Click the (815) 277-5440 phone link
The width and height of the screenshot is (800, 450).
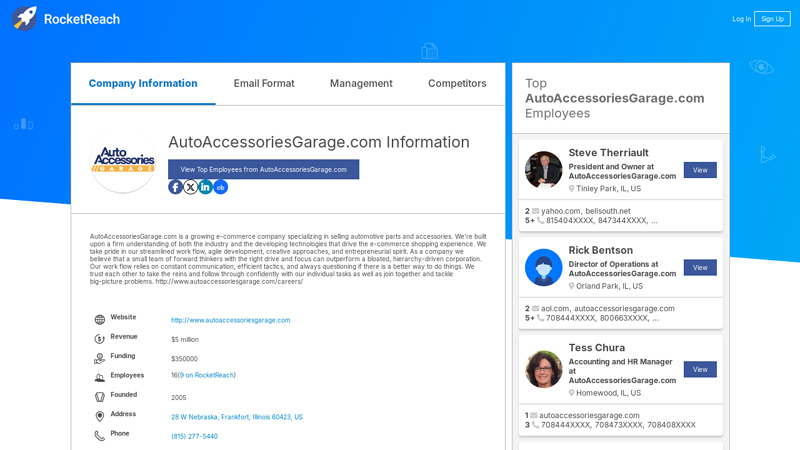click(x=194, y=436)
